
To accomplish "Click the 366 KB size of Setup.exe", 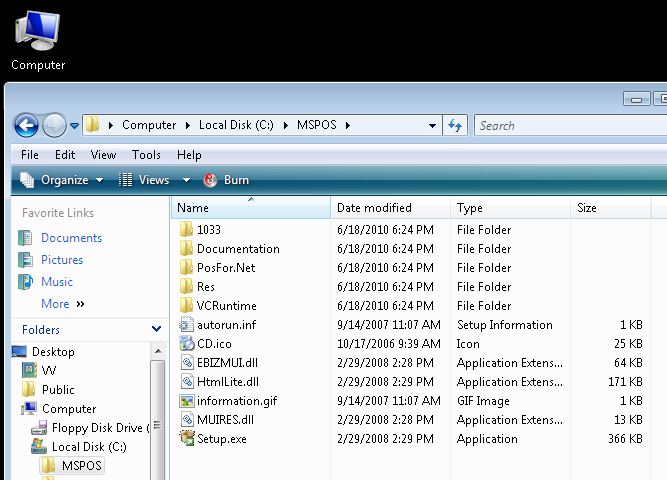I will pyautogui.click(x=625, y=439).
